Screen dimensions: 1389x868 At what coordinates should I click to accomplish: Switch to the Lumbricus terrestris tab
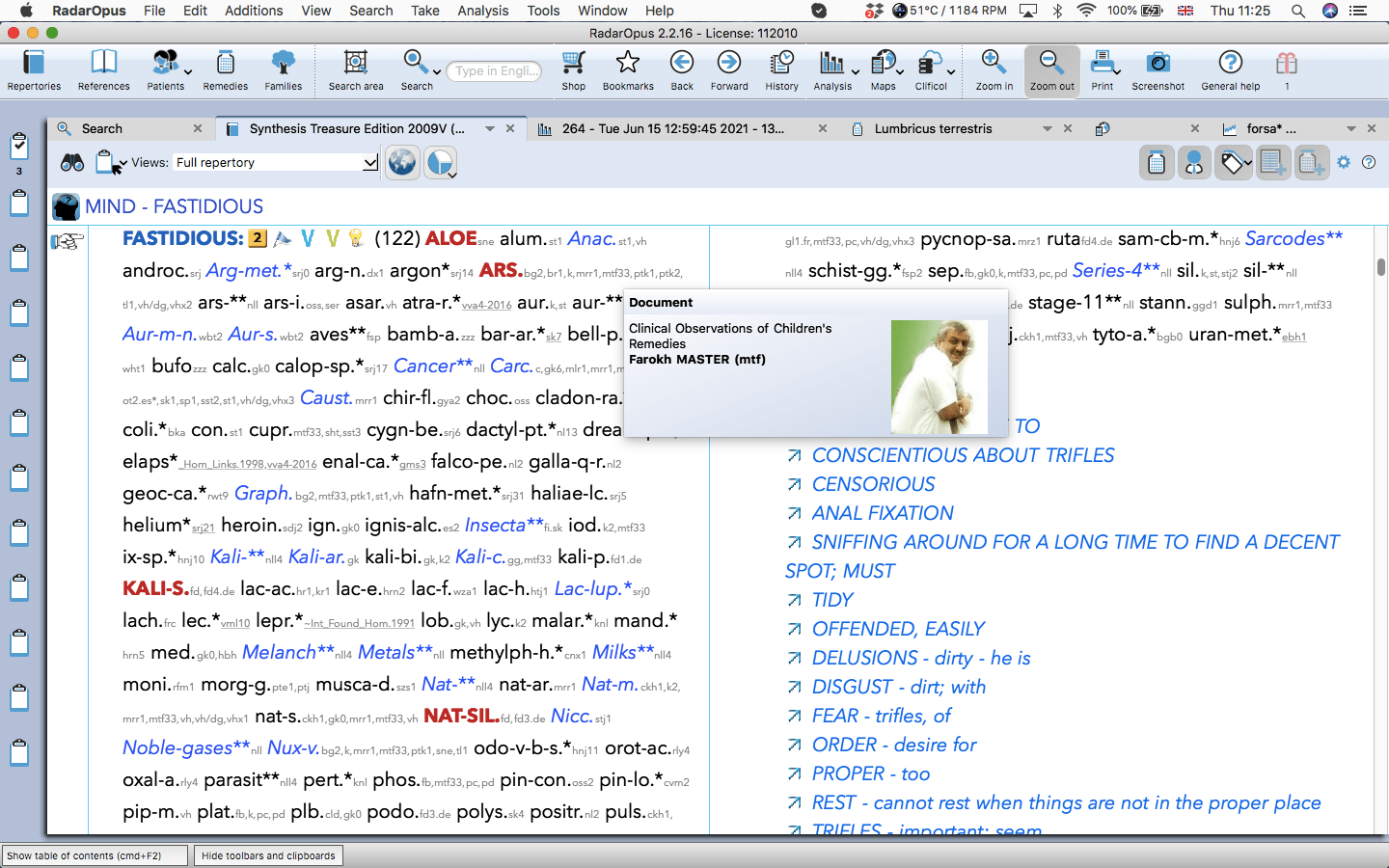pos(933,128)
